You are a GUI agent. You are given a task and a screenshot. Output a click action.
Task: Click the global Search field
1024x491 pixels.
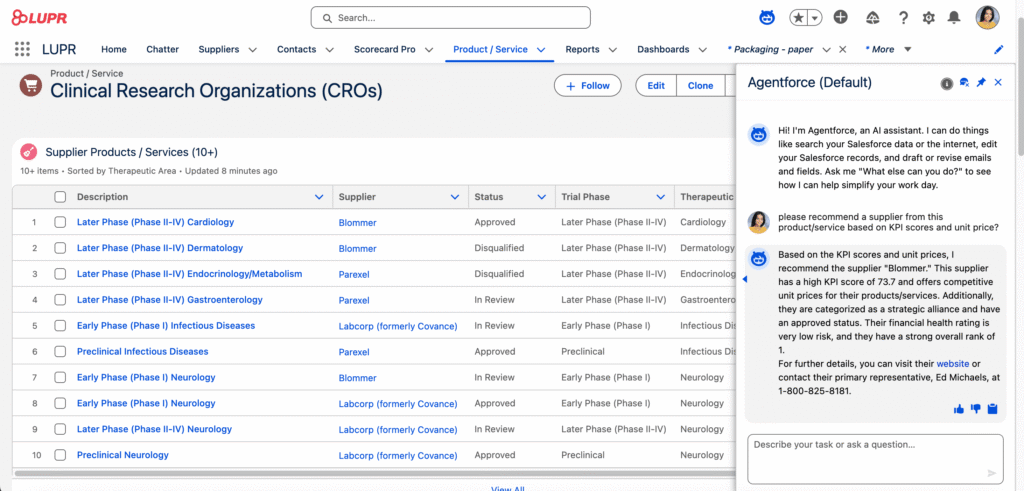coord(451,18)
